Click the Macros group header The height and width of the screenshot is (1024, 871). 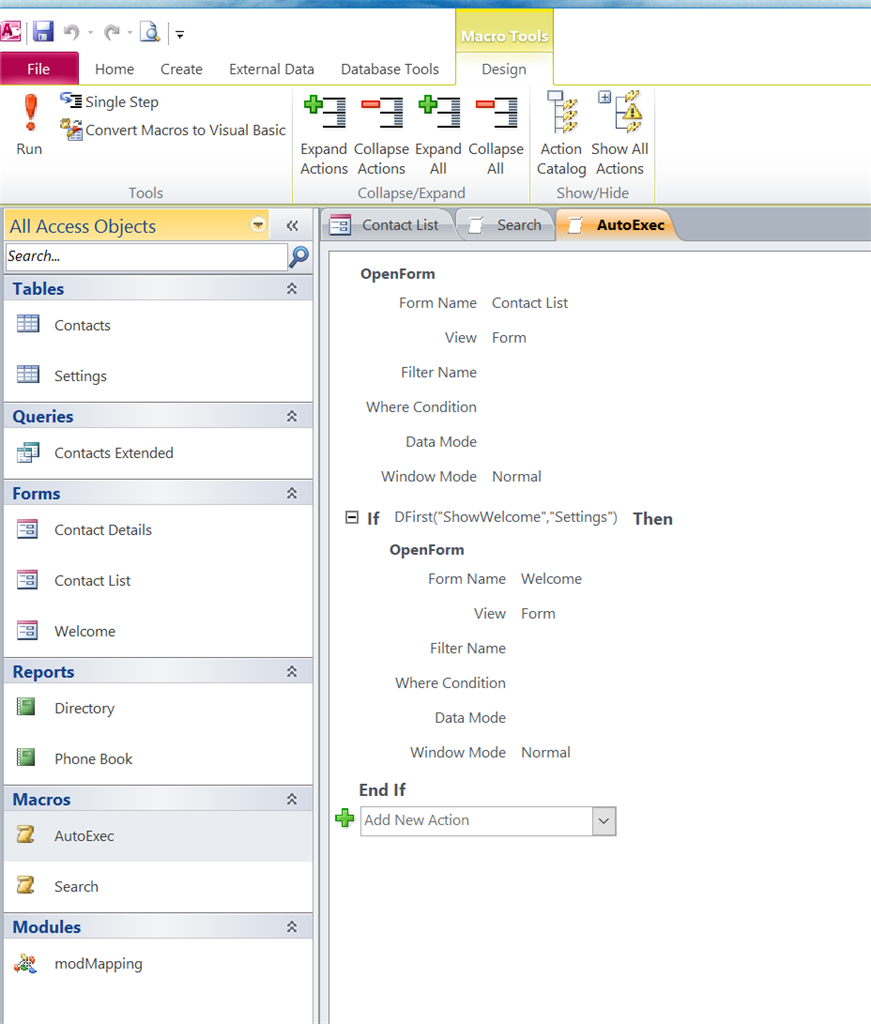coord(158,799)
